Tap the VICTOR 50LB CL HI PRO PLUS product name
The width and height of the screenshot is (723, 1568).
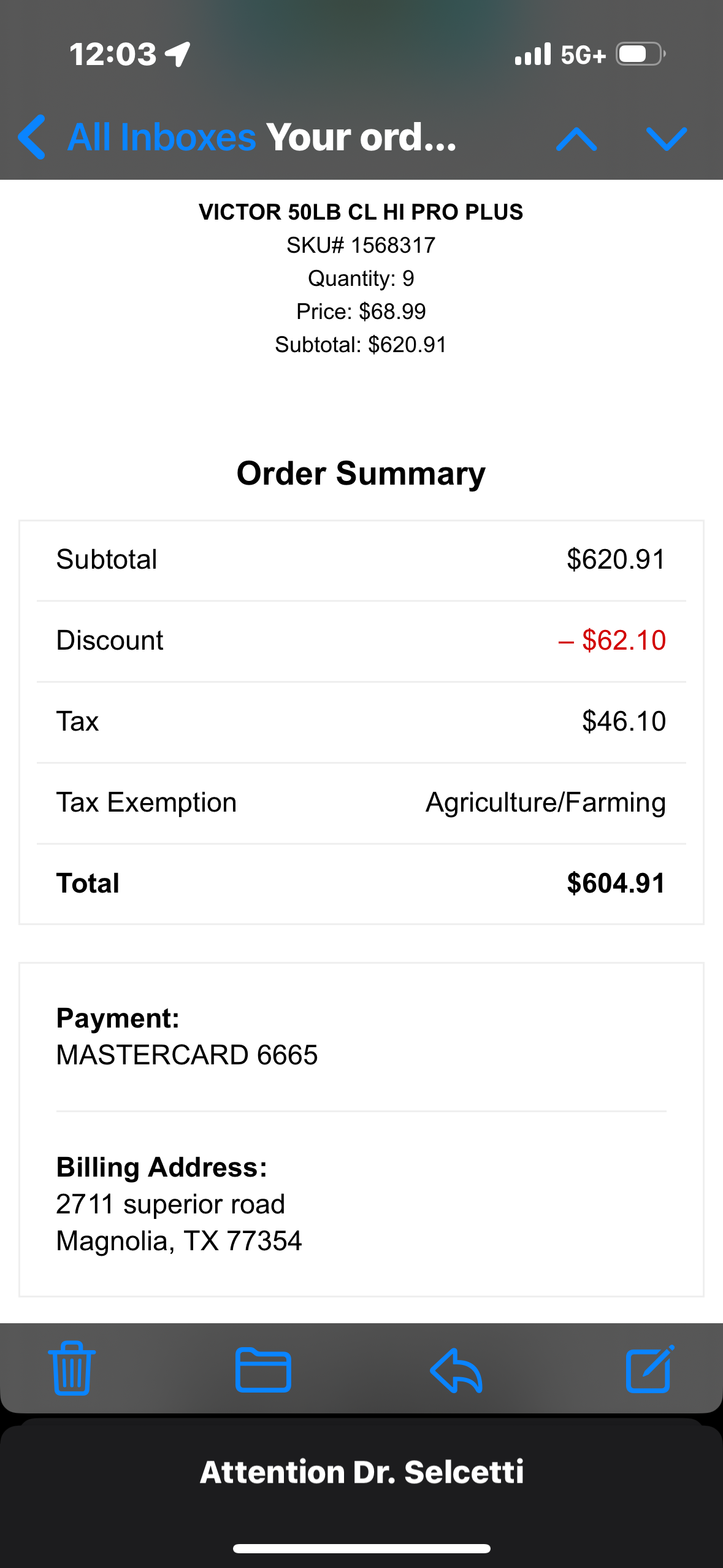click(x=361, y=212)
